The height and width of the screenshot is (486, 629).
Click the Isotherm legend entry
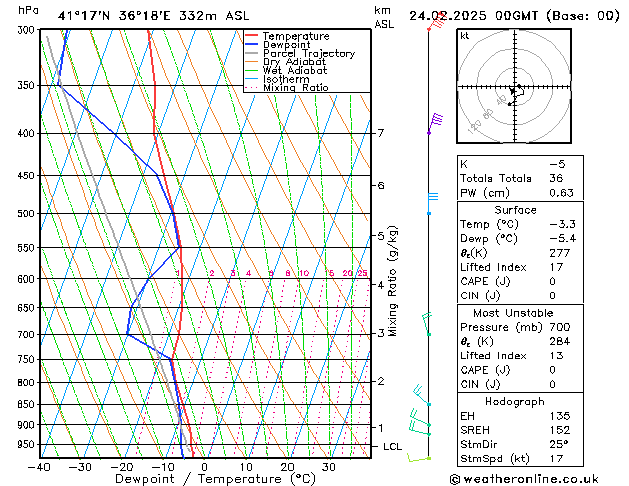coord(277,79)
